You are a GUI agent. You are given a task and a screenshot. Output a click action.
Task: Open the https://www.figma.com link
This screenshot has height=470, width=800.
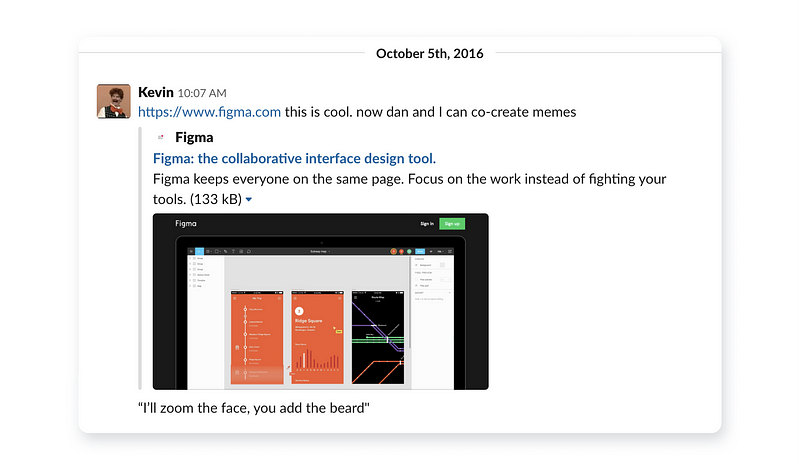pos(209,112)
